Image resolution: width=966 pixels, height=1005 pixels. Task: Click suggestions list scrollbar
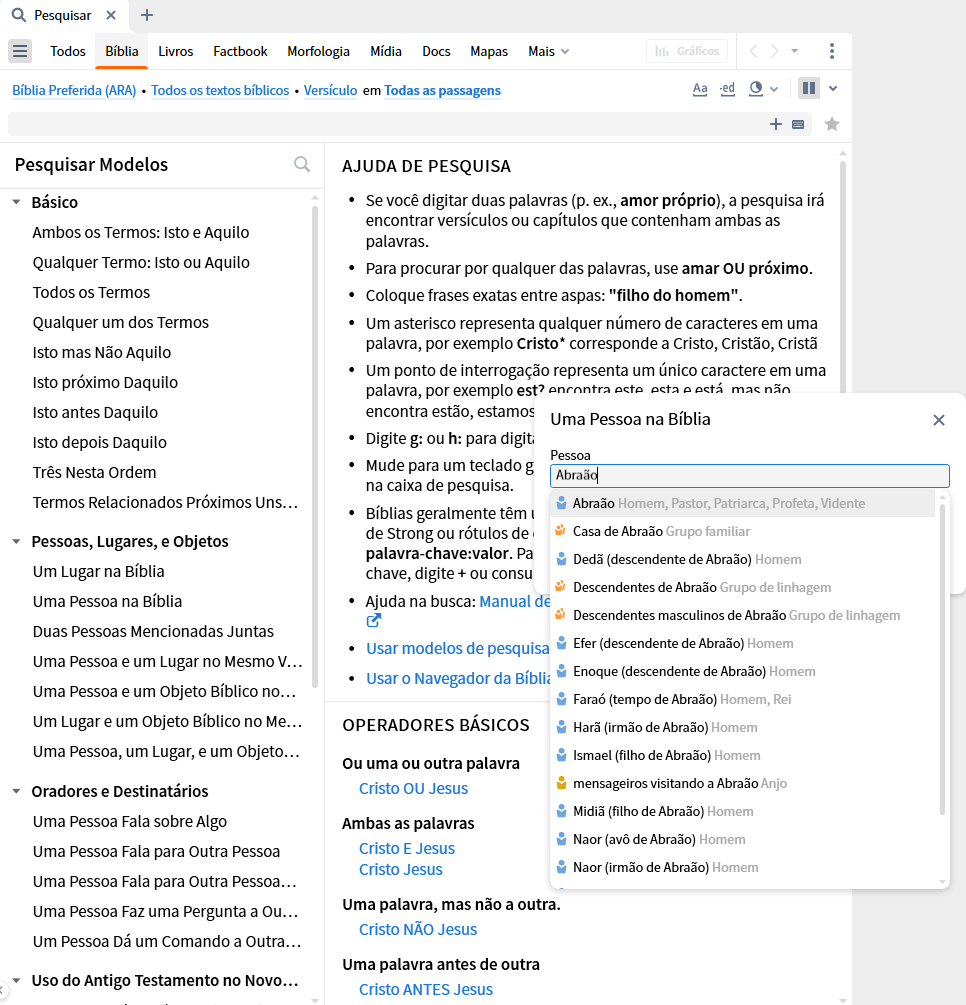point(942,659)
